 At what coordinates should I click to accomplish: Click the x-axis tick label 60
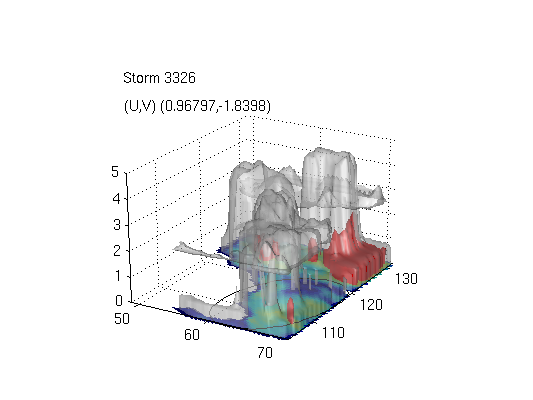point(192,335)
